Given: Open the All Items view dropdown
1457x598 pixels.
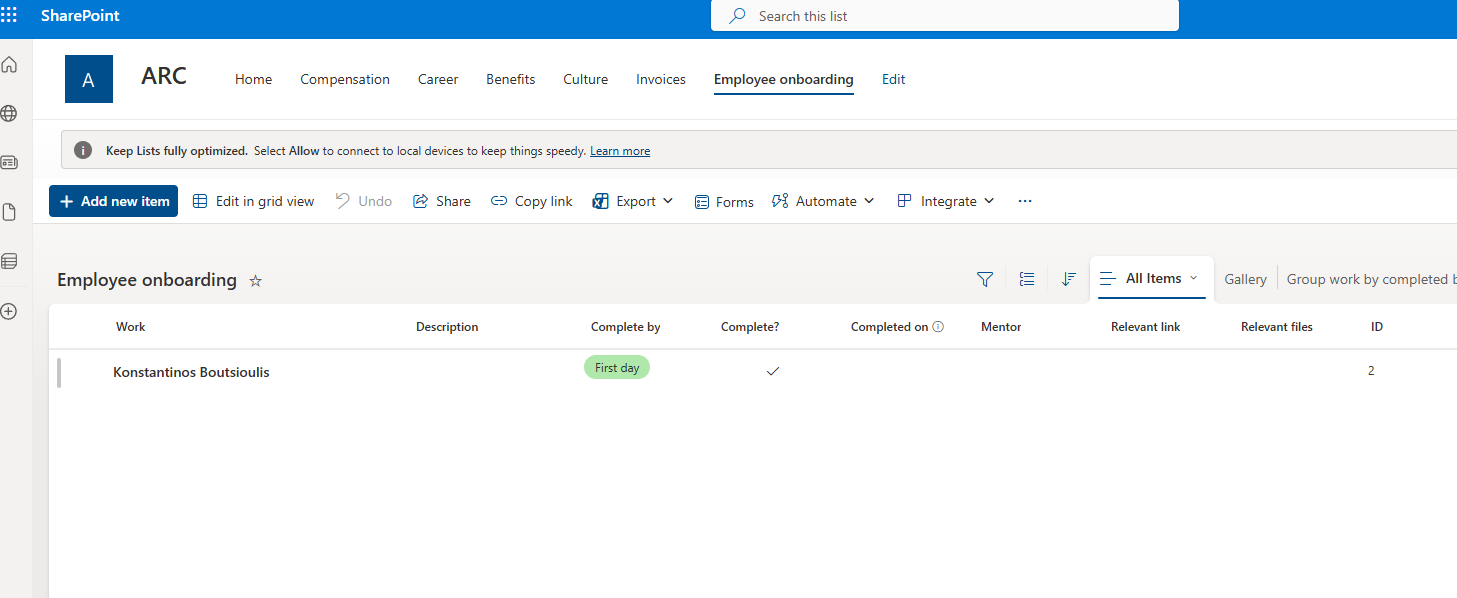Looking at the screenshot, I should (x=1151, y=279).
